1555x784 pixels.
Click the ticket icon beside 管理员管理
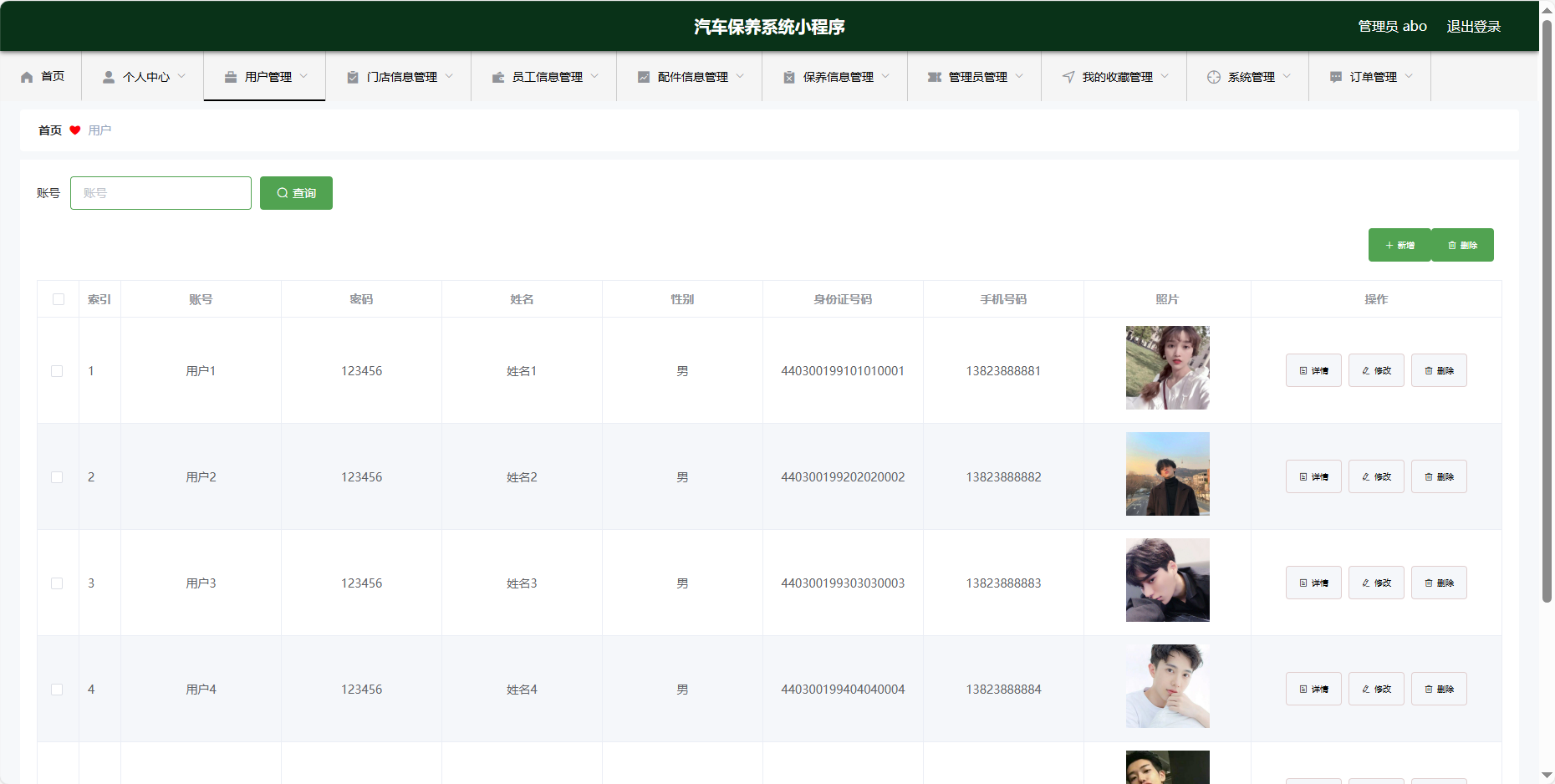(935, 77)
